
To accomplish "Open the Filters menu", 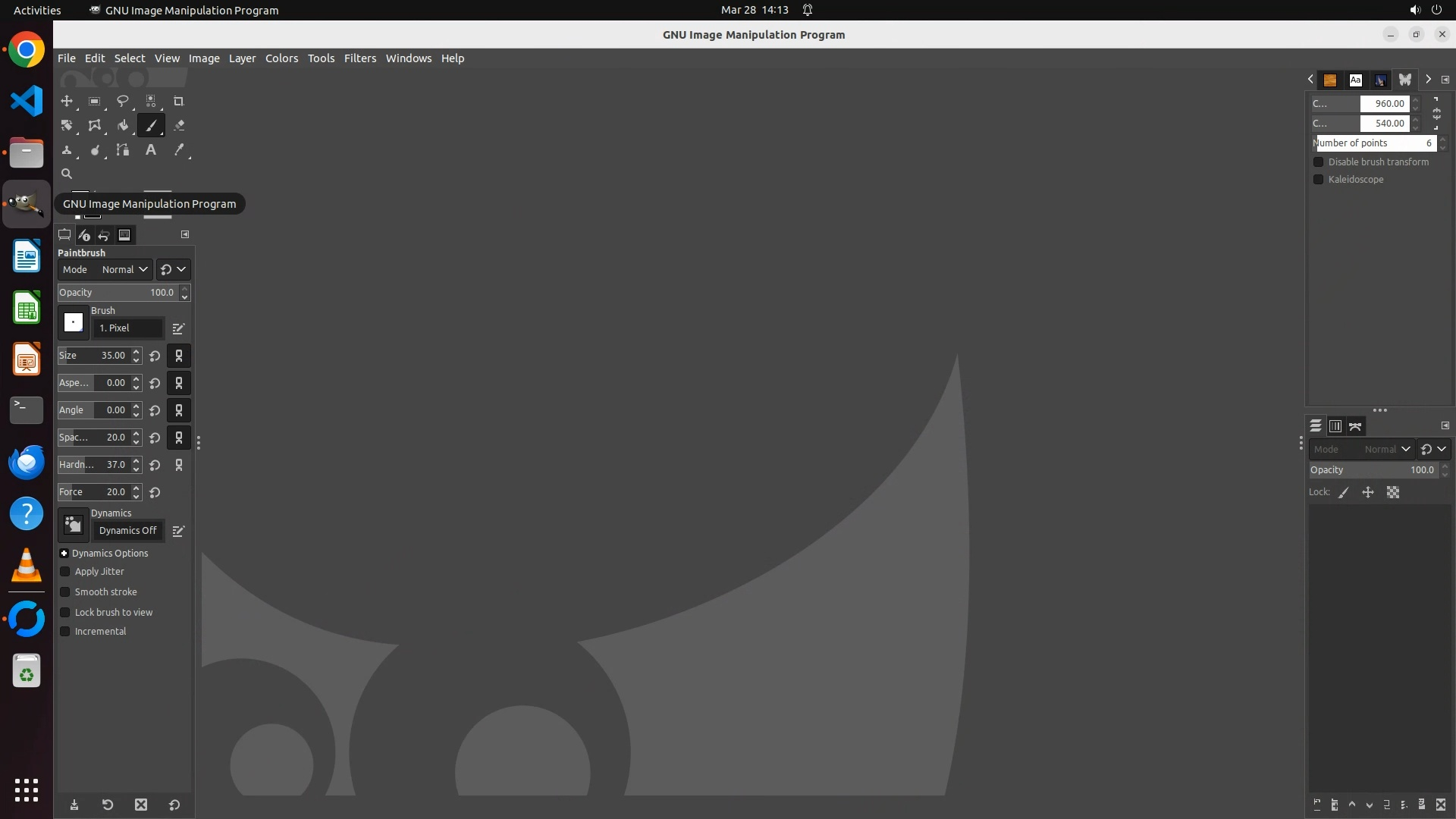I will pyautogui.click(x=359, y=58).
